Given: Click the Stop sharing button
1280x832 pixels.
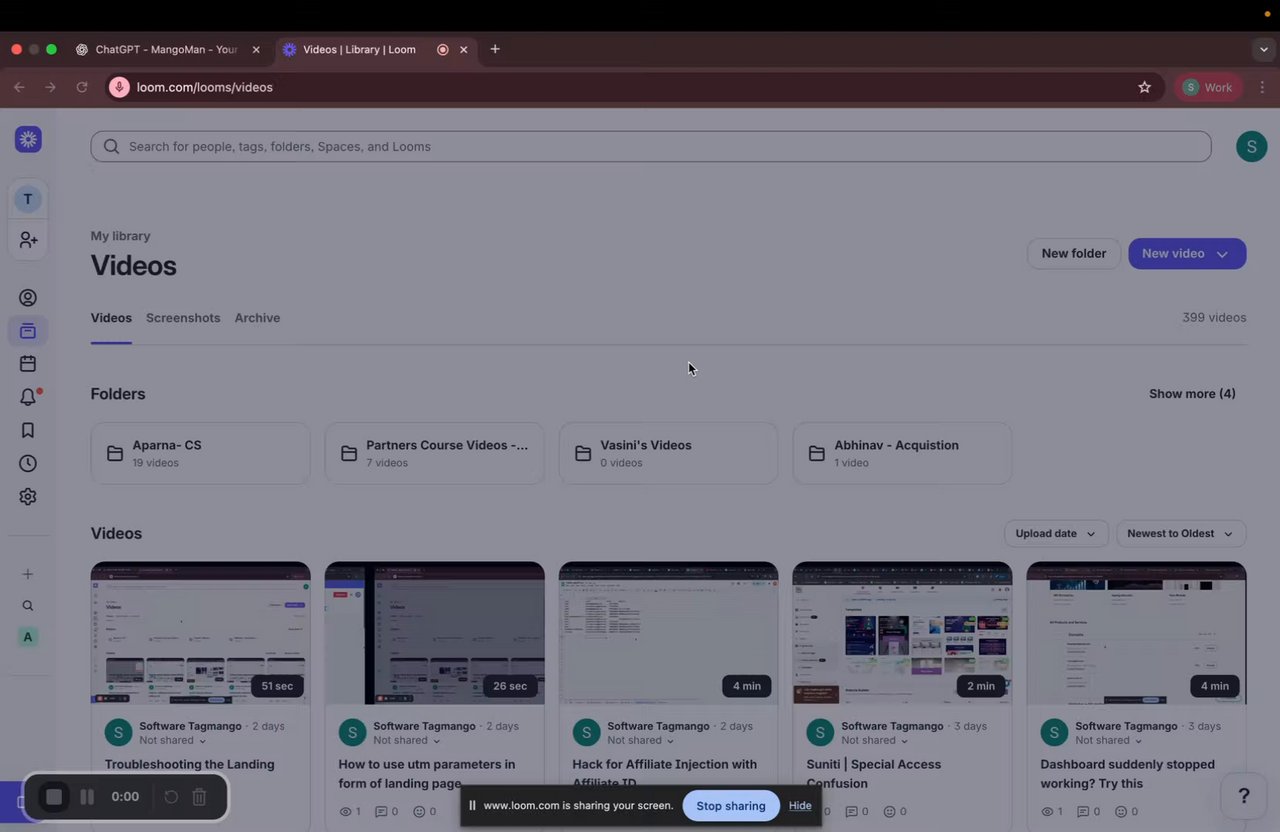Looking at the screenshot, I should coord(731,806).
